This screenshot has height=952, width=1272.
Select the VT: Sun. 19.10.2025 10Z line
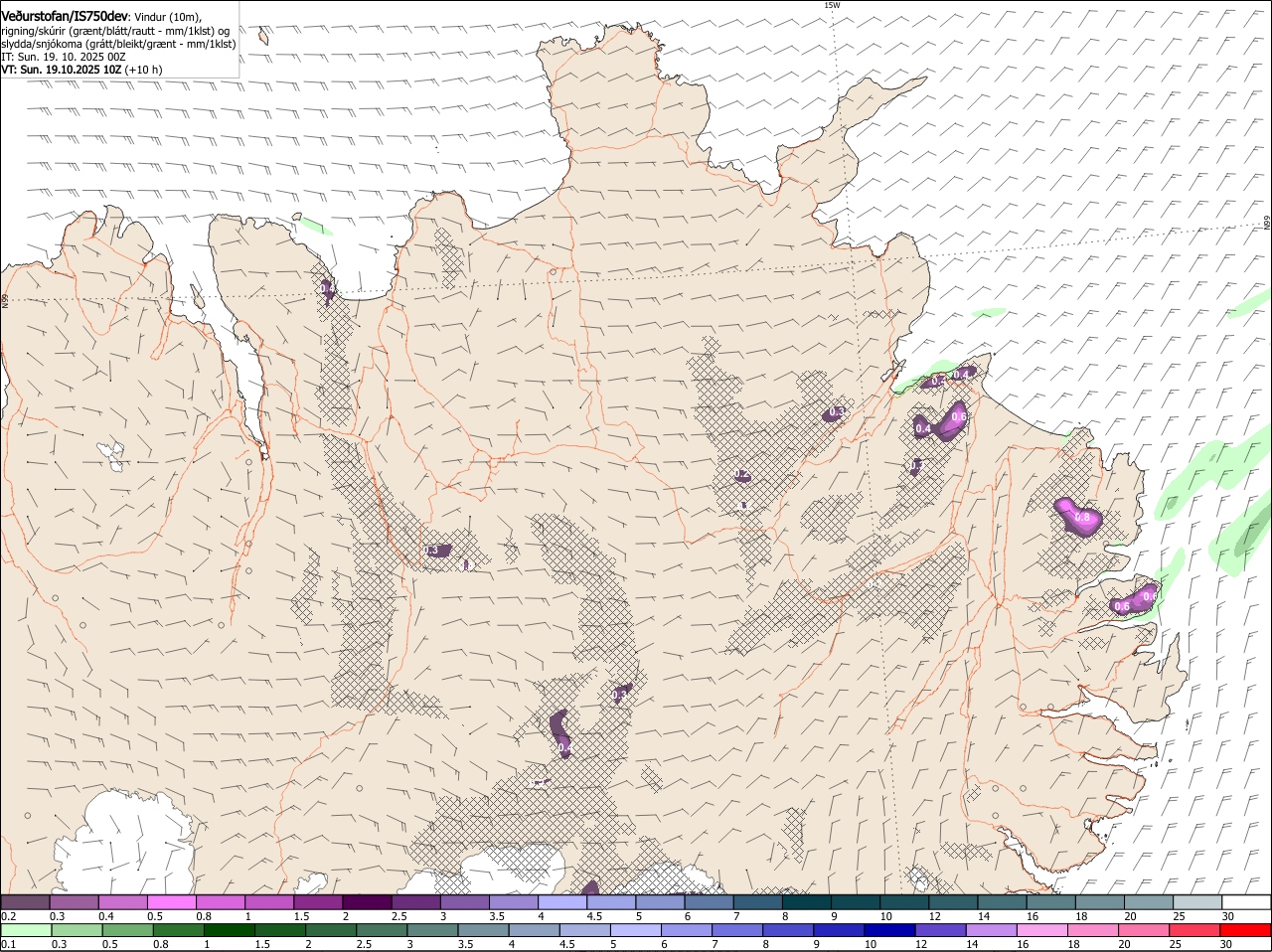[x=81, y=70]
